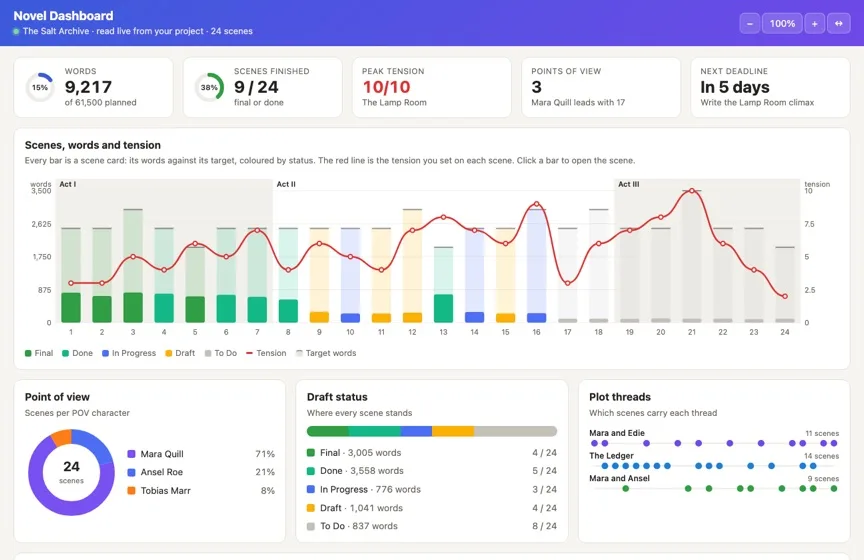Click the zoom in plus button
Image resolution: width=864 pixels, height=560 pixels.
coord(814,24)
